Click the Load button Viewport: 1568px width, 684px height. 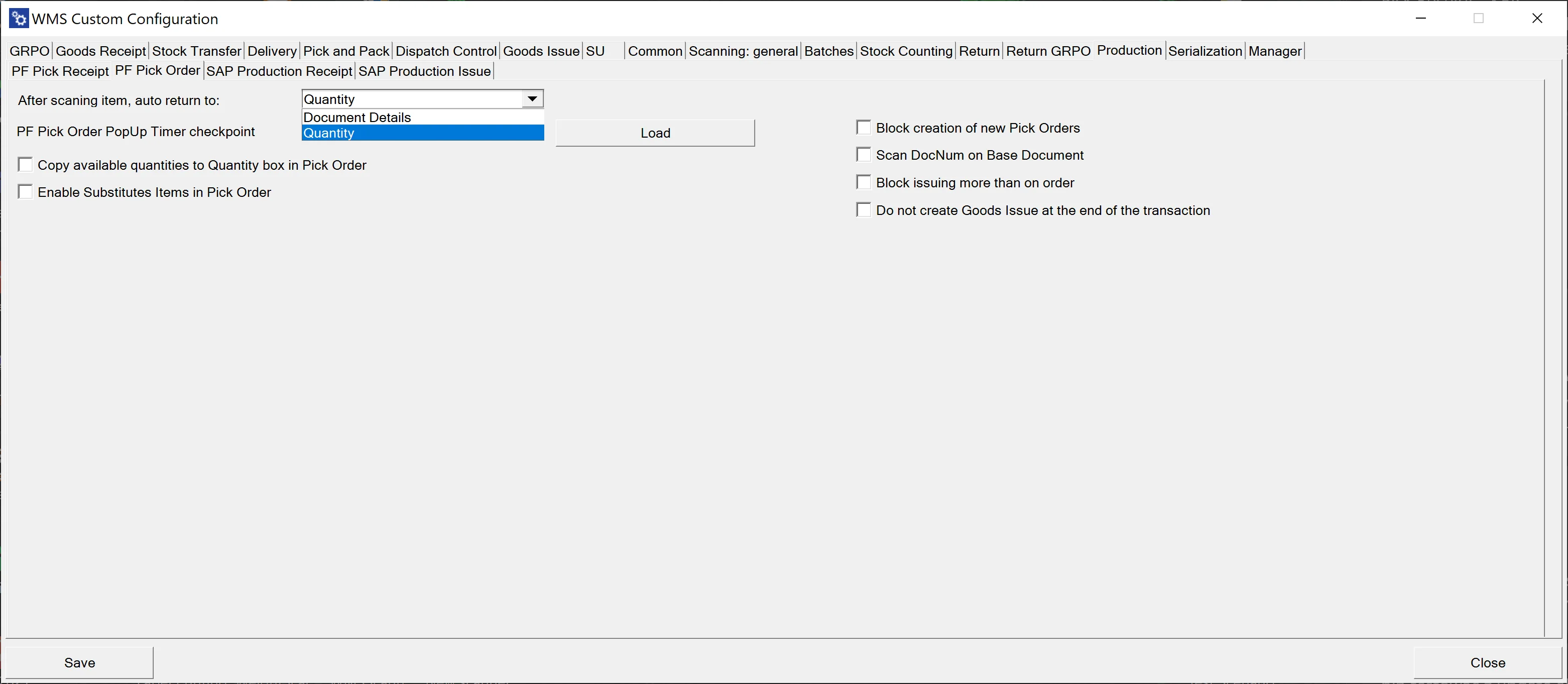pos(655,131)
